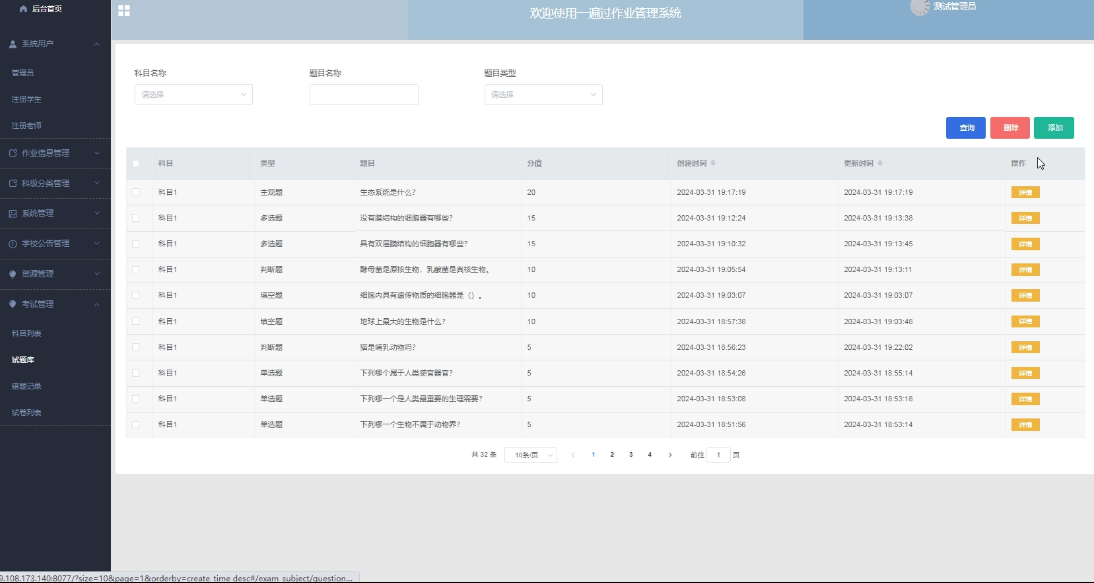Screen dimensions: 1094x583
Task: Click the 测试管理员 username in header
Action: coord(954,6)
